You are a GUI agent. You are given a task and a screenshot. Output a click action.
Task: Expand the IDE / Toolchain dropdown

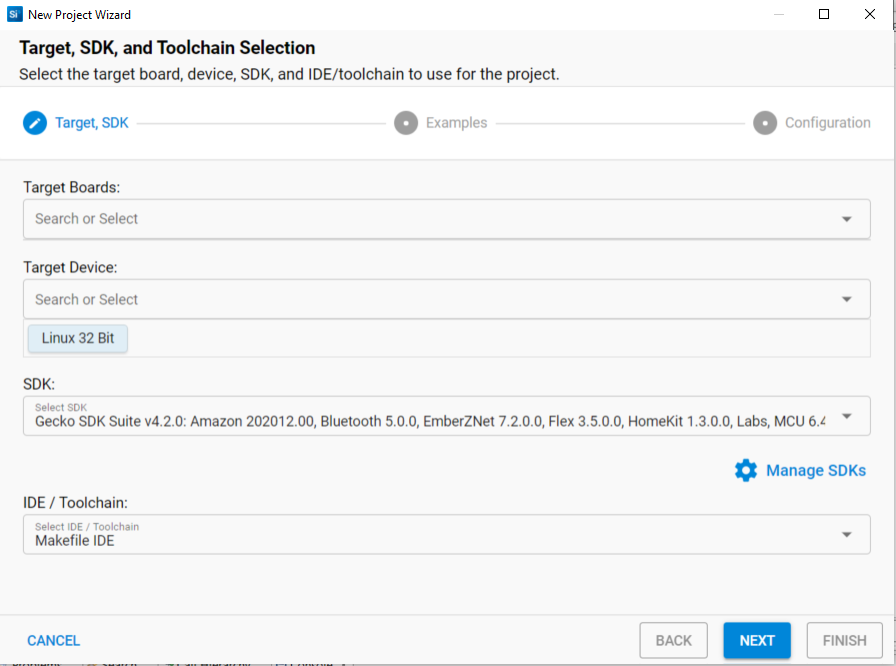(x=848, y=534)
